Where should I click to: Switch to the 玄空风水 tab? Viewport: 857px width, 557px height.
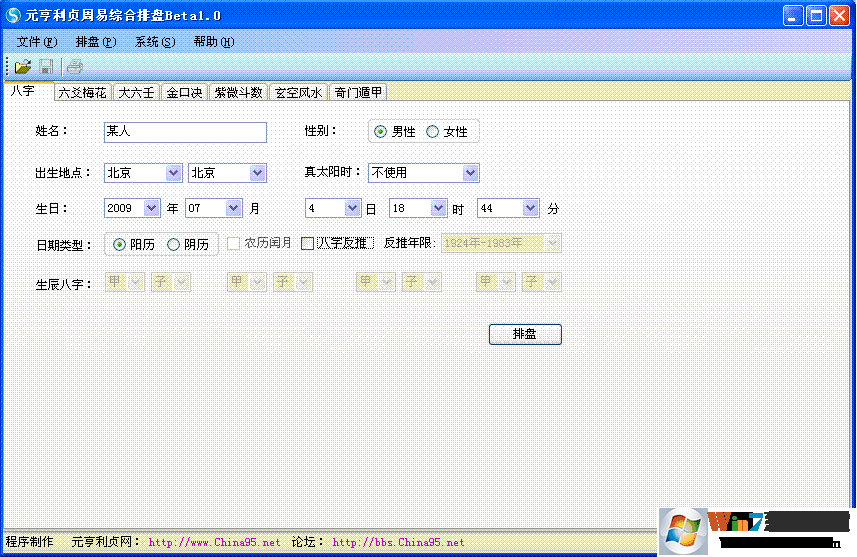coord(298,92)
